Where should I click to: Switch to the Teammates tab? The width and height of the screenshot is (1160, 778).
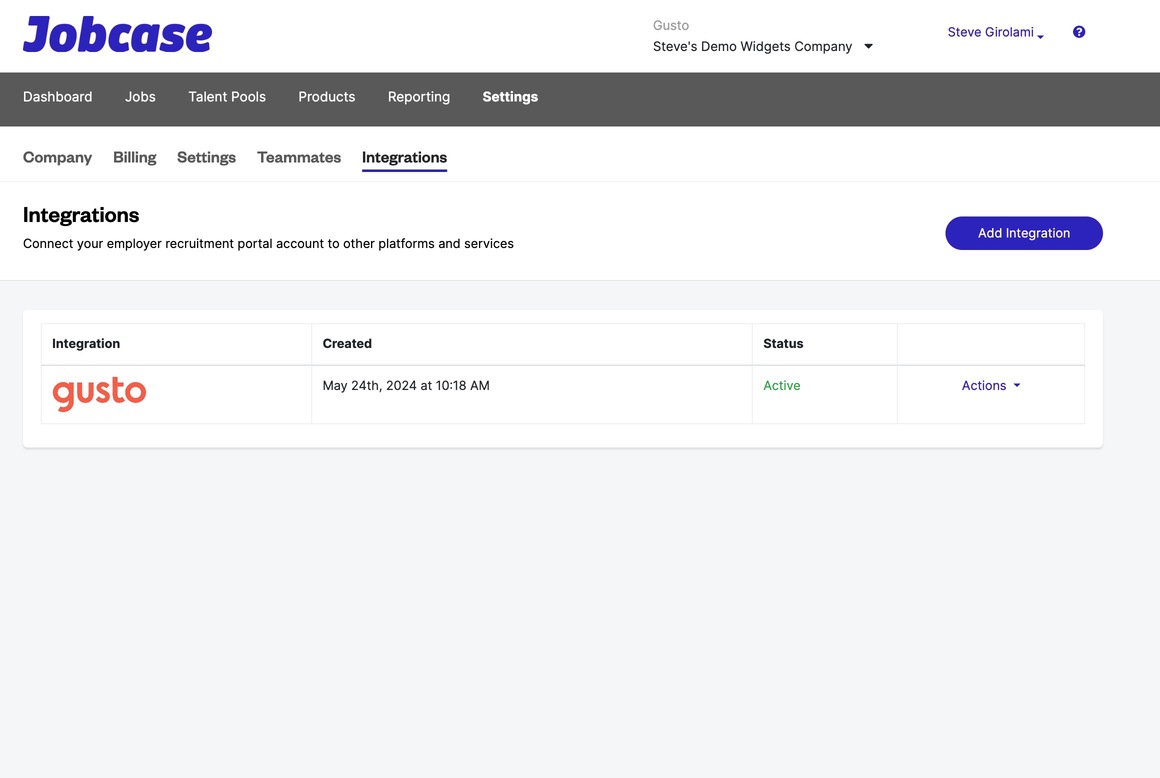coord(299,158)
